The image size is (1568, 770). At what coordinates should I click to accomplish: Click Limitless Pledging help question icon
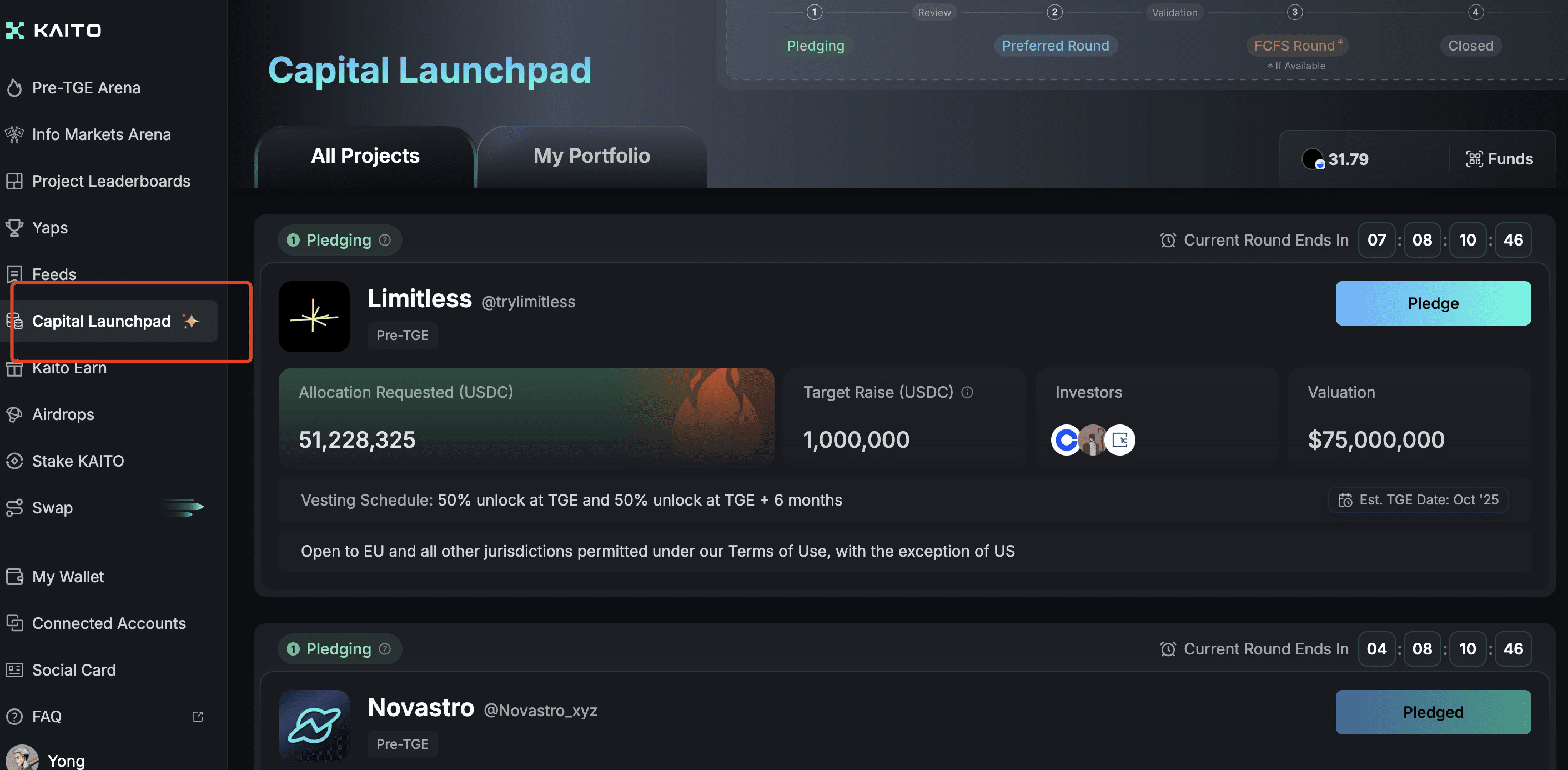(385, 240)
